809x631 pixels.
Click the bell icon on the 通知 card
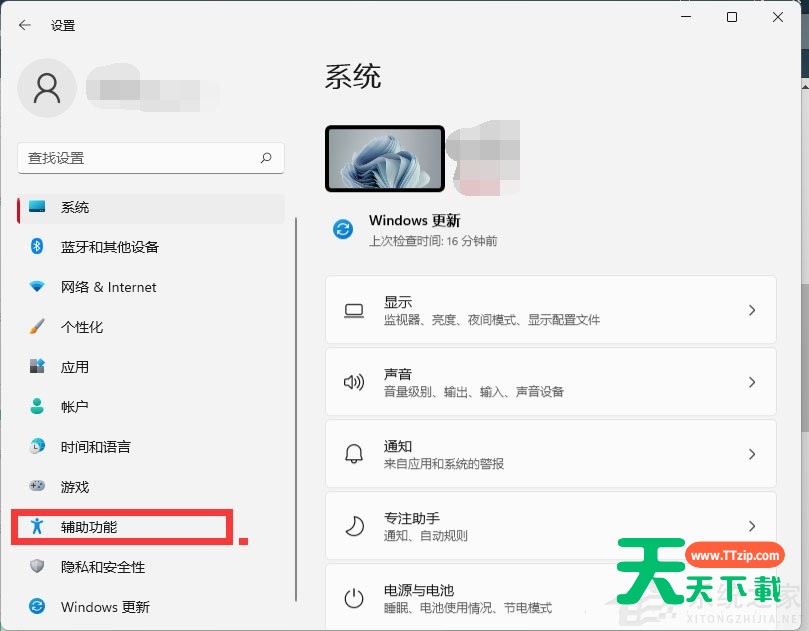click(x=354, y=454)
